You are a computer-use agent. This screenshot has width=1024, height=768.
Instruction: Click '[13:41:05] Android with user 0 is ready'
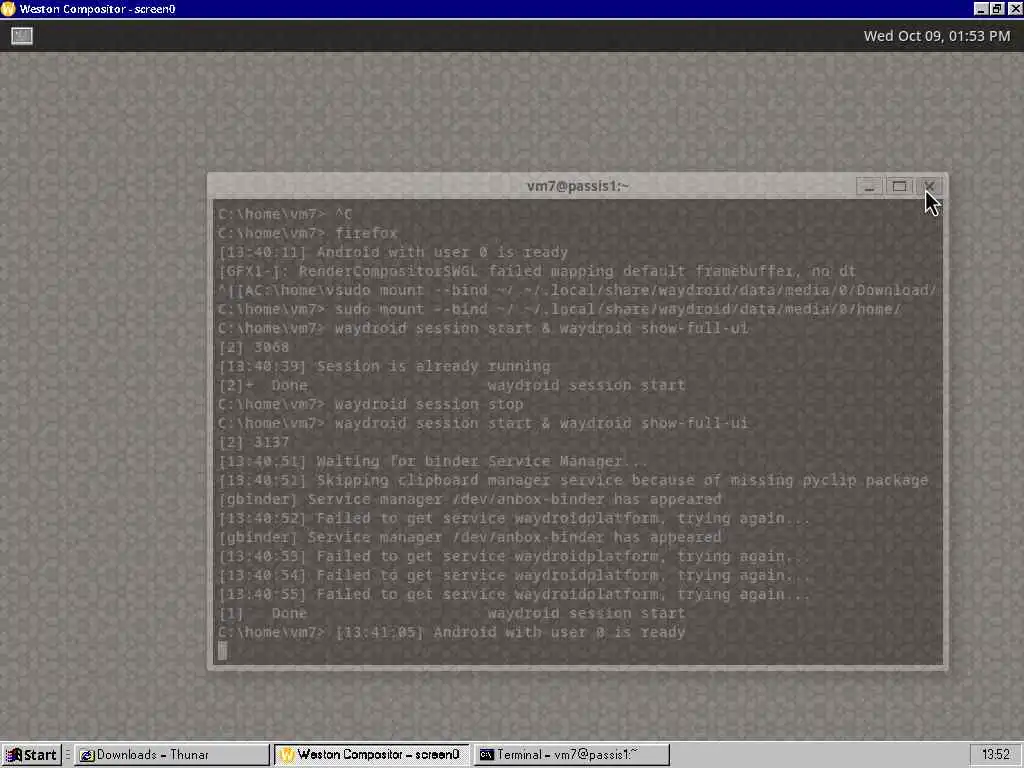[510, 632]
